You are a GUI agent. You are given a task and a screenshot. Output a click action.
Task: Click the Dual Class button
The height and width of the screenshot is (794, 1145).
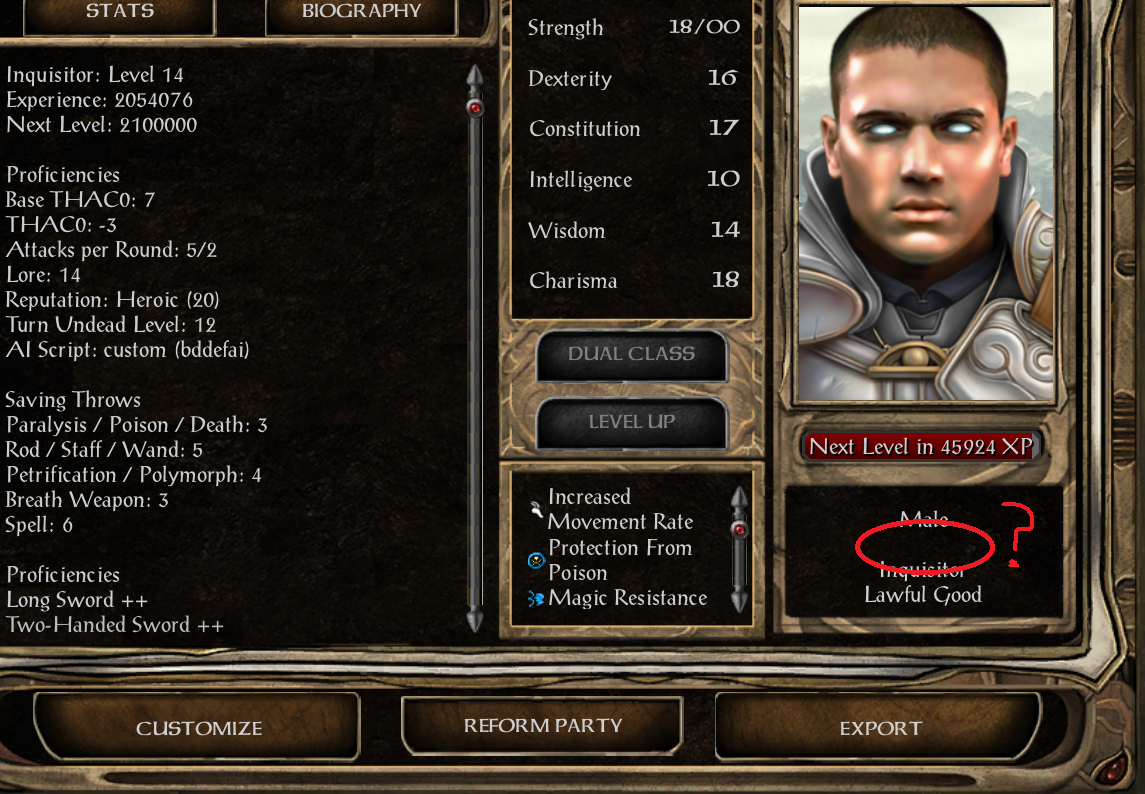[632, 354]
